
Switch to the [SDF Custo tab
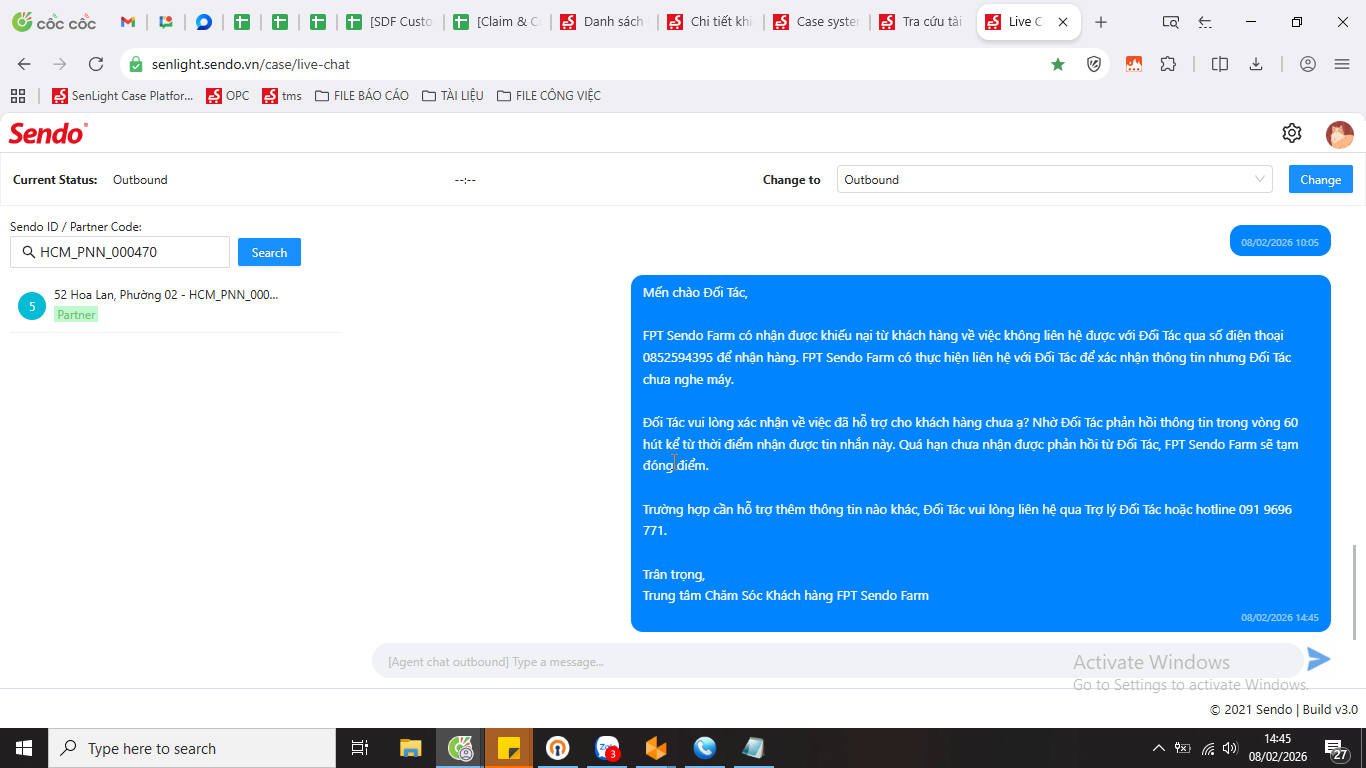389,22
